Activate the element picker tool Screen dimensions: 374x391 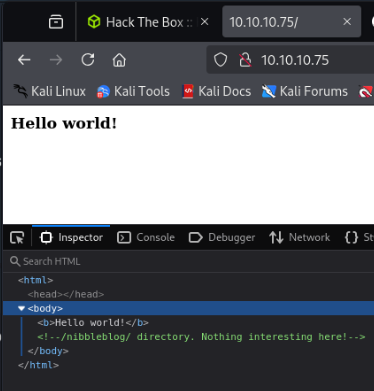click(17, 238)
